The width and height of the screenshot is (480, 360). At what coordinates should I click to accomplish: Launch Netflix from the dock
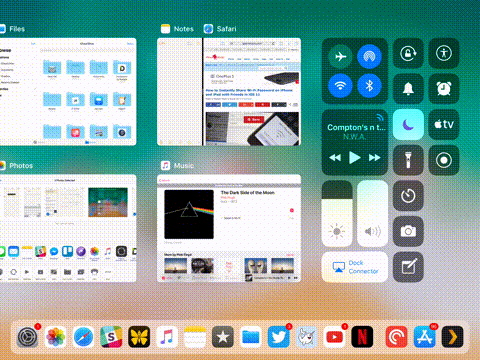click(x=362, y=337)
